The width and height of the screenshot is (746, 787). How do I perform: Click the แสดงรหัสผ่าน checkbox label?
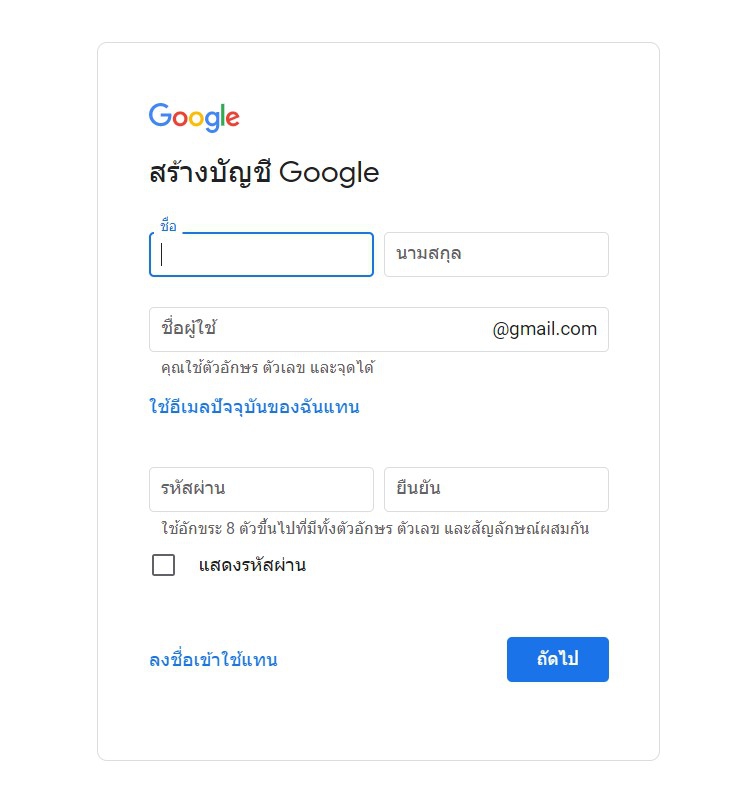[x=252, y=565]
